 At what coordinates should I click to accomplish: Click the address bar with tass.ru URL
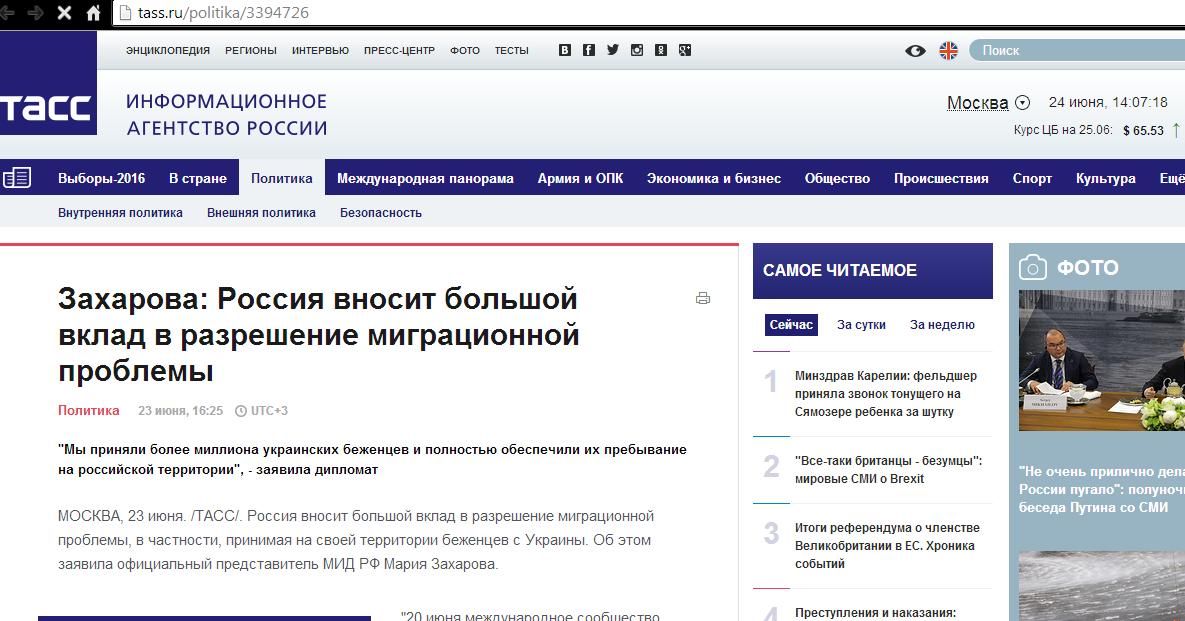(x=650, y=13)
